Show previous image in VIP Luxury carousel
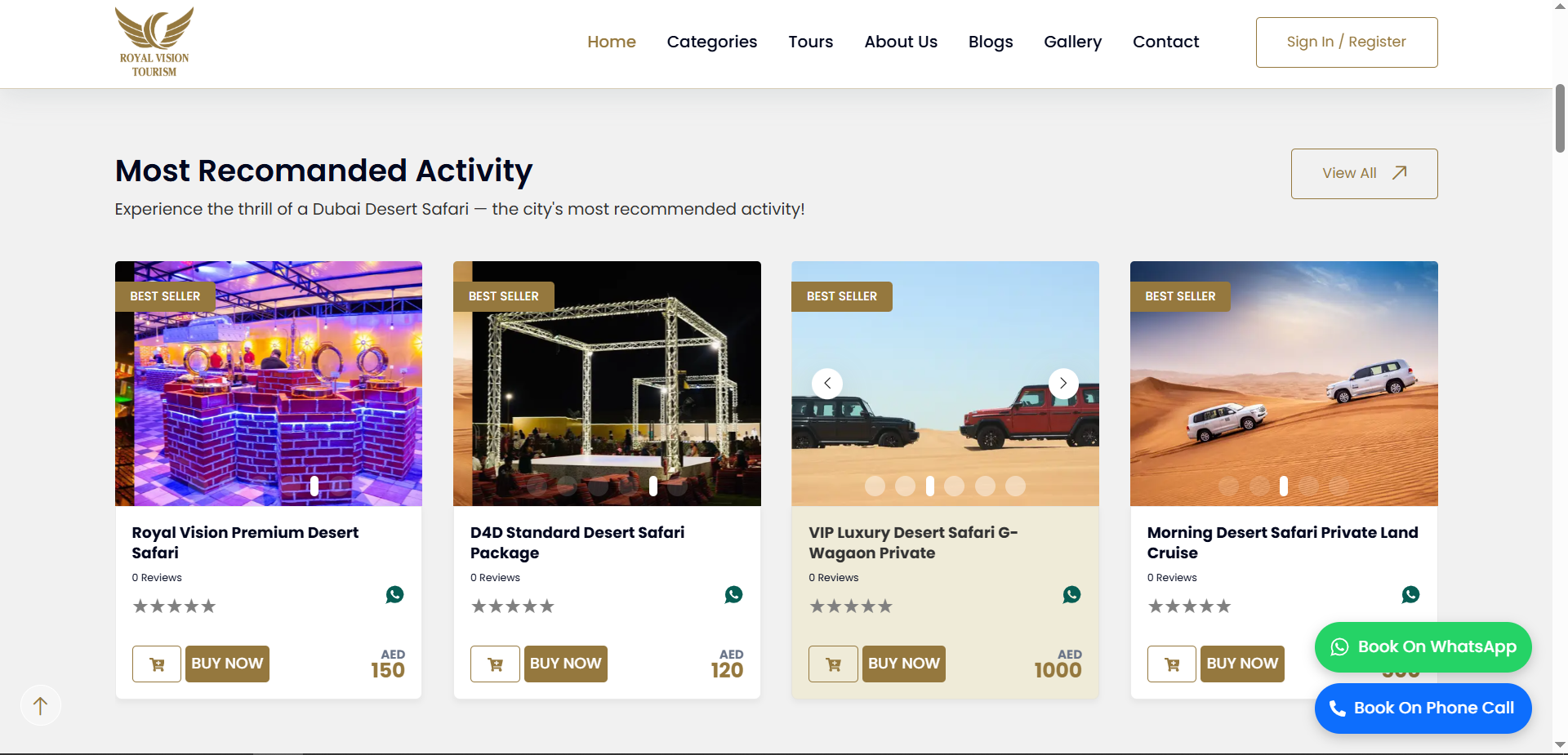Viewport: 1568px width, 755px height. point(827,383)
